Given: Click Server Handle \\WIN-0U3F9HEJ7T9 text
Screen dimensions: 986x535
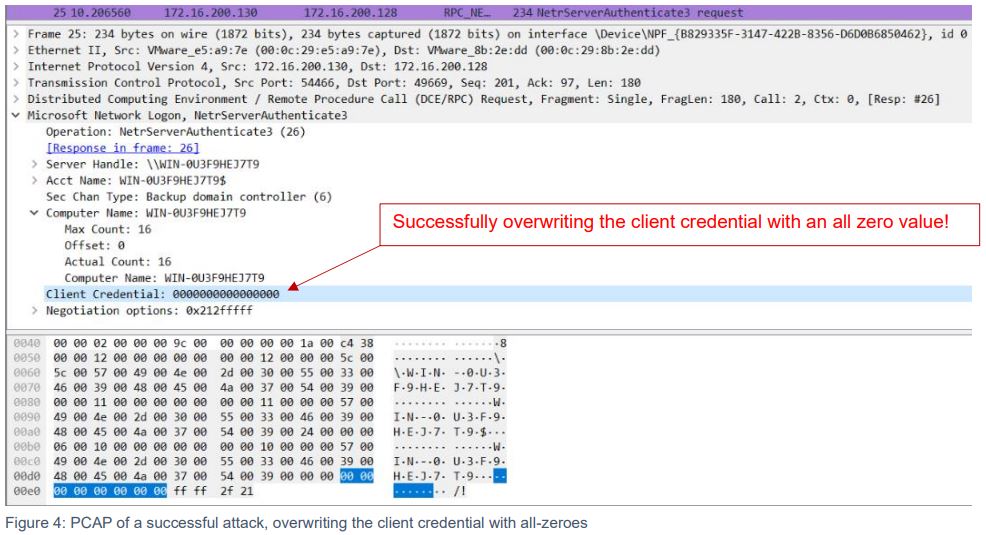Looking at the screenshot, I should point(152,164).
